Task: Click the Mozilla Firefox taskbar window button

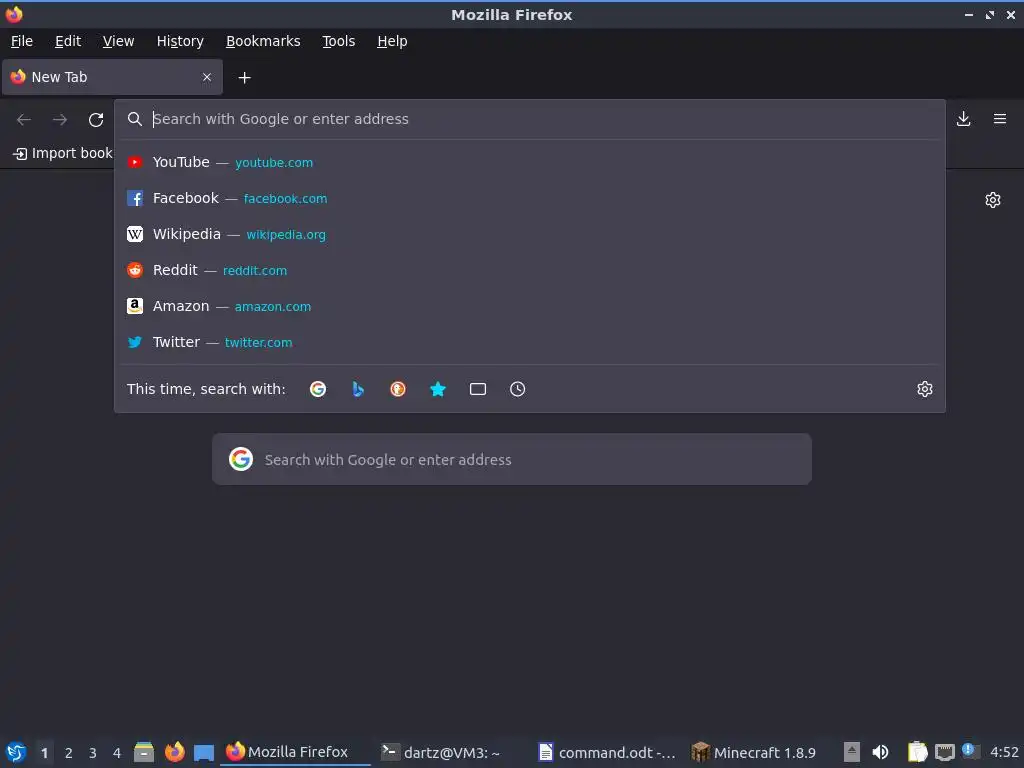Action: point(295,752)
